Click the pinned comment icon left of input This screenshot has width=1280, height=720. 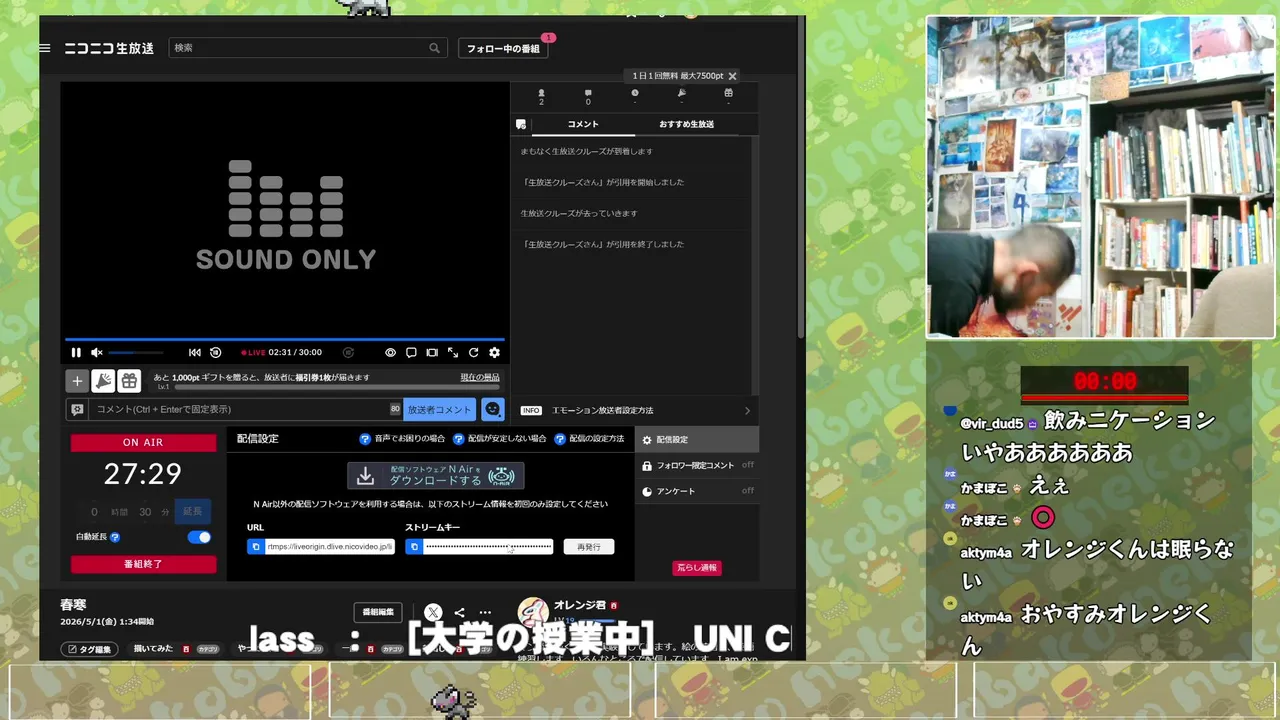(x=76, y=409)
